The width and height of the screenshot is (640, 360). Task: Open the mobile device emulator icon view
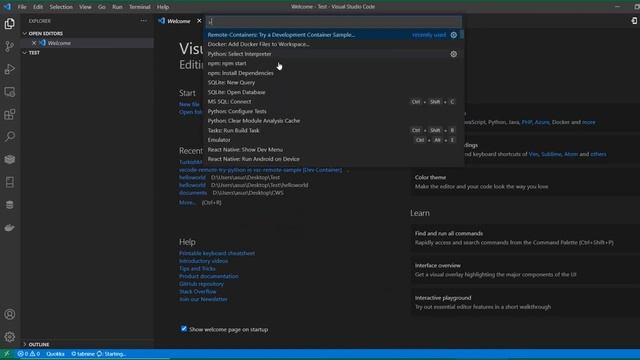10,182
